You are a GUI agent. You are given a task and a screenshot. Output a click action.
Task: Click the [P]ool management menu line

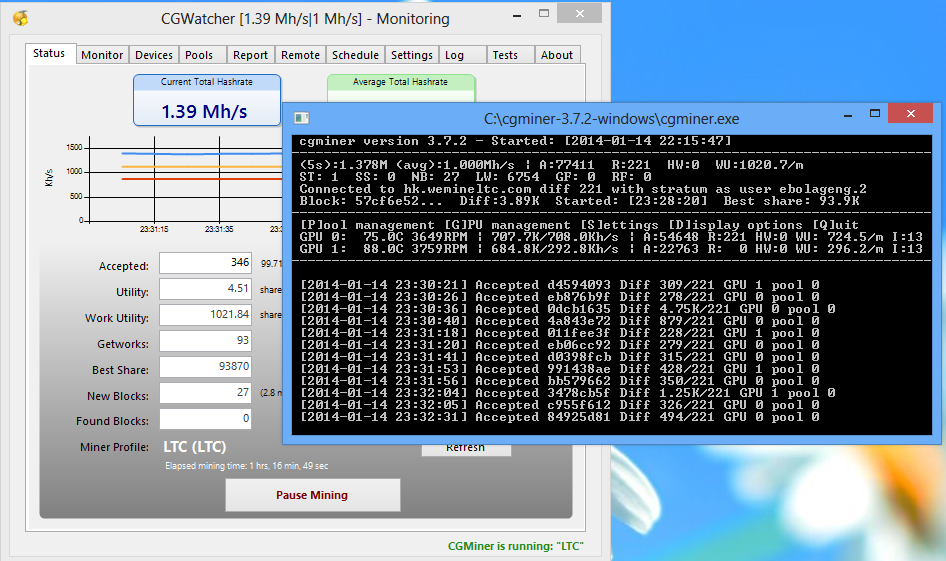(x=579, y=225)
